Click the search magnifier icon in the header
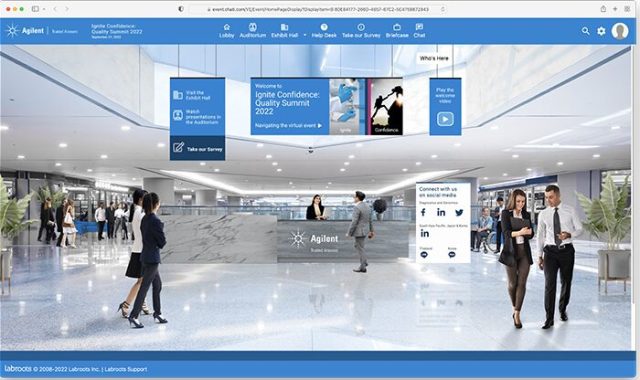This screenshot has width=640, height=380. (585, 31)
